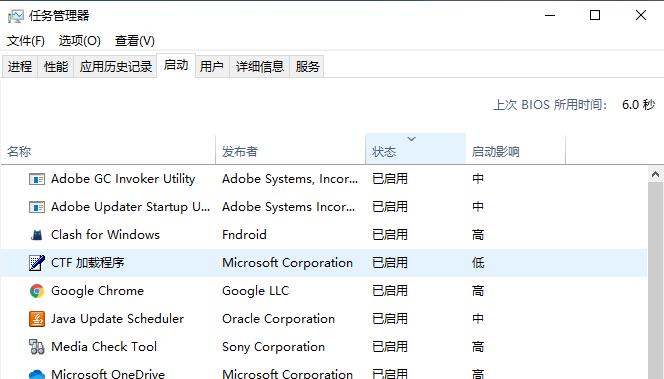Click 已启用 status of Java Update Scheduler
Screen dimensions: 664x379
pyautogui.click(x=390, y=319)
